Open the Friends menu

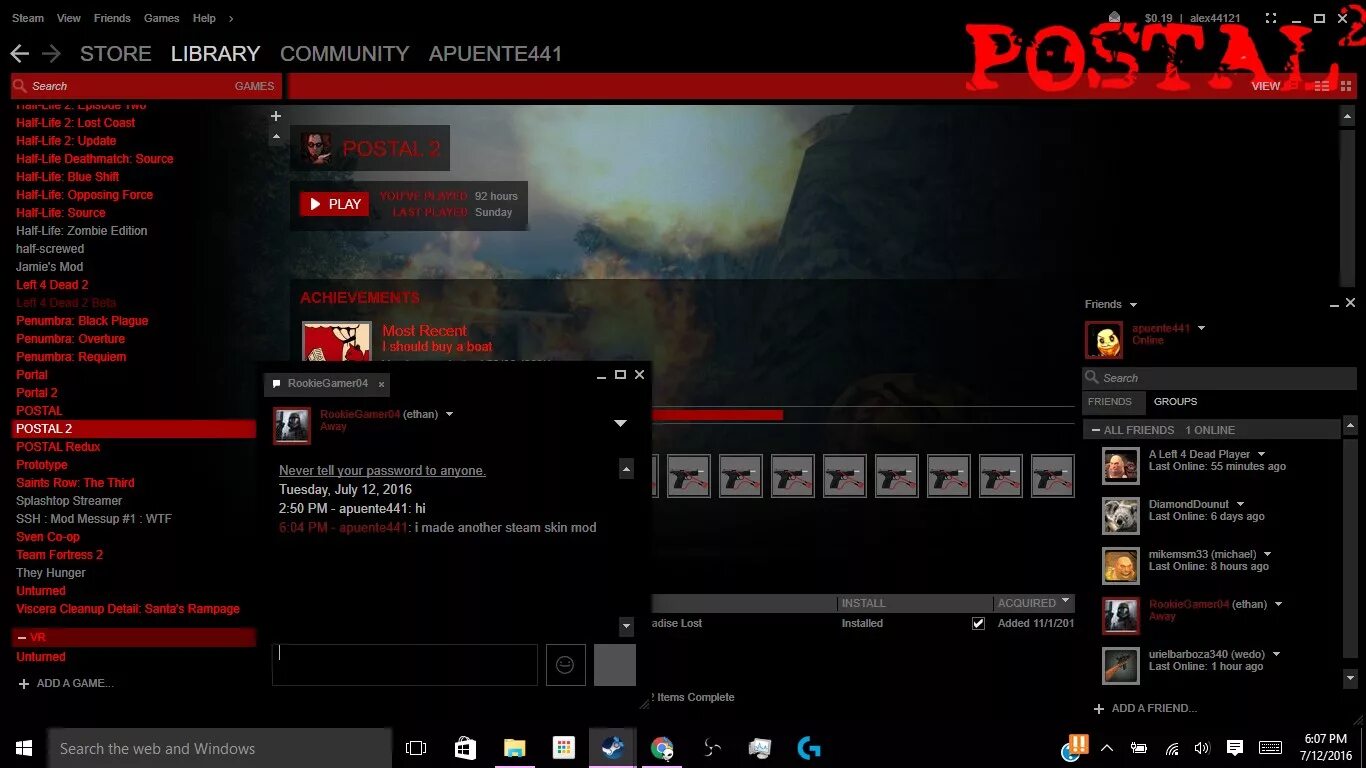112,18
